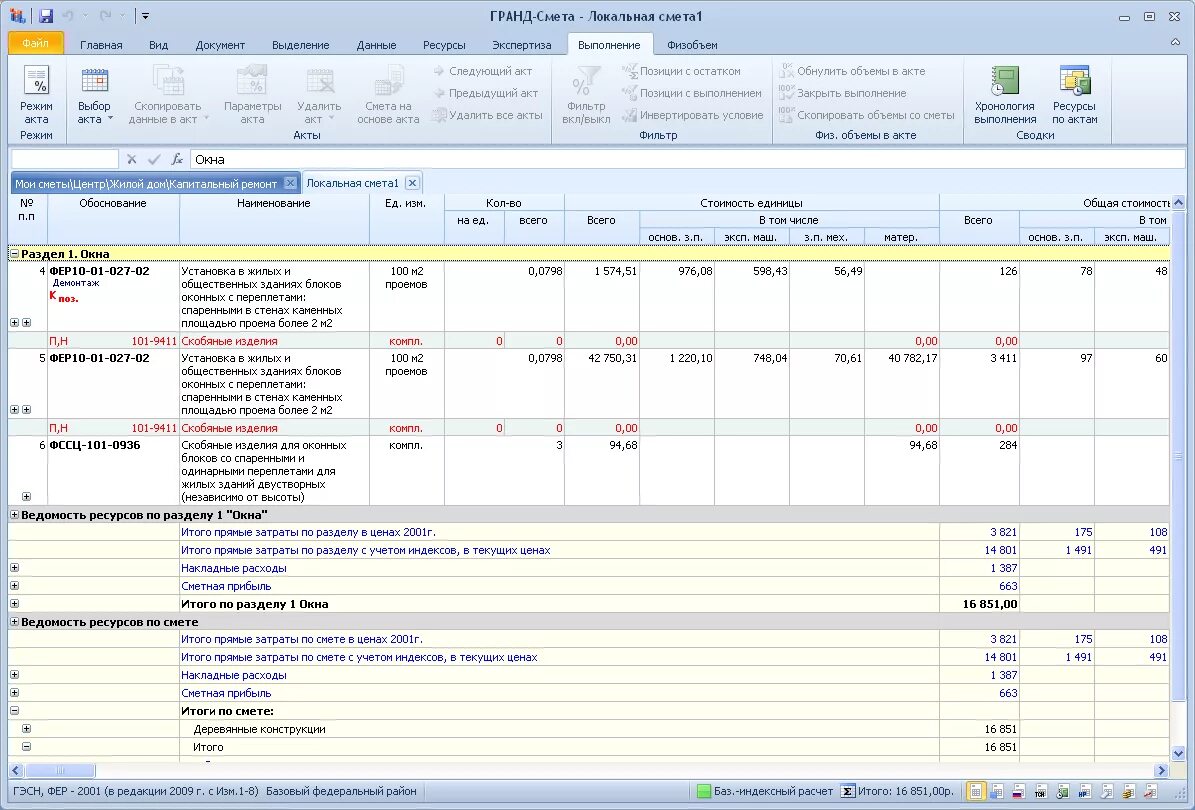Click the formula bar containing Окна
Viewport: 1195px width, 810px height.
pos(687,159)
